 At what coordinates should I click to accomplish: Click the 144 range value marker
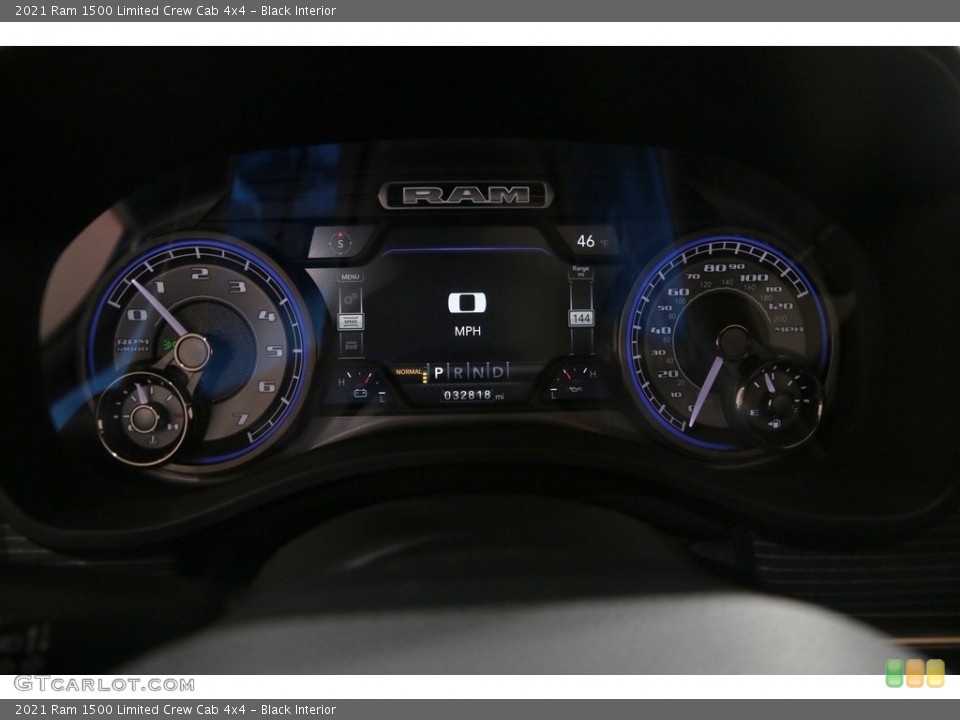[x=581, y=318]
